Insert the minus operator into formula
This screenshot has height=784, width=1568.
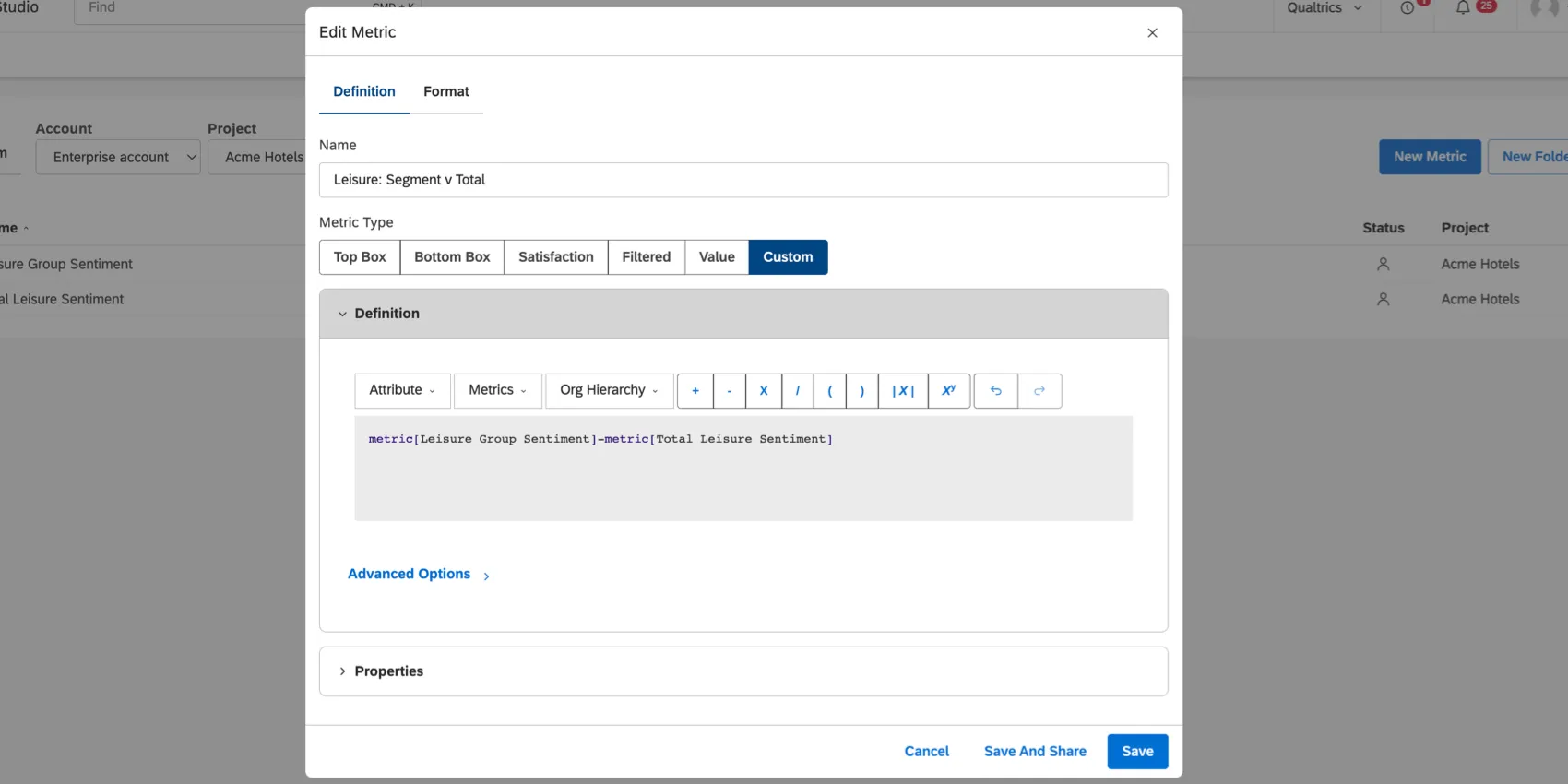[x=729, y=391]
